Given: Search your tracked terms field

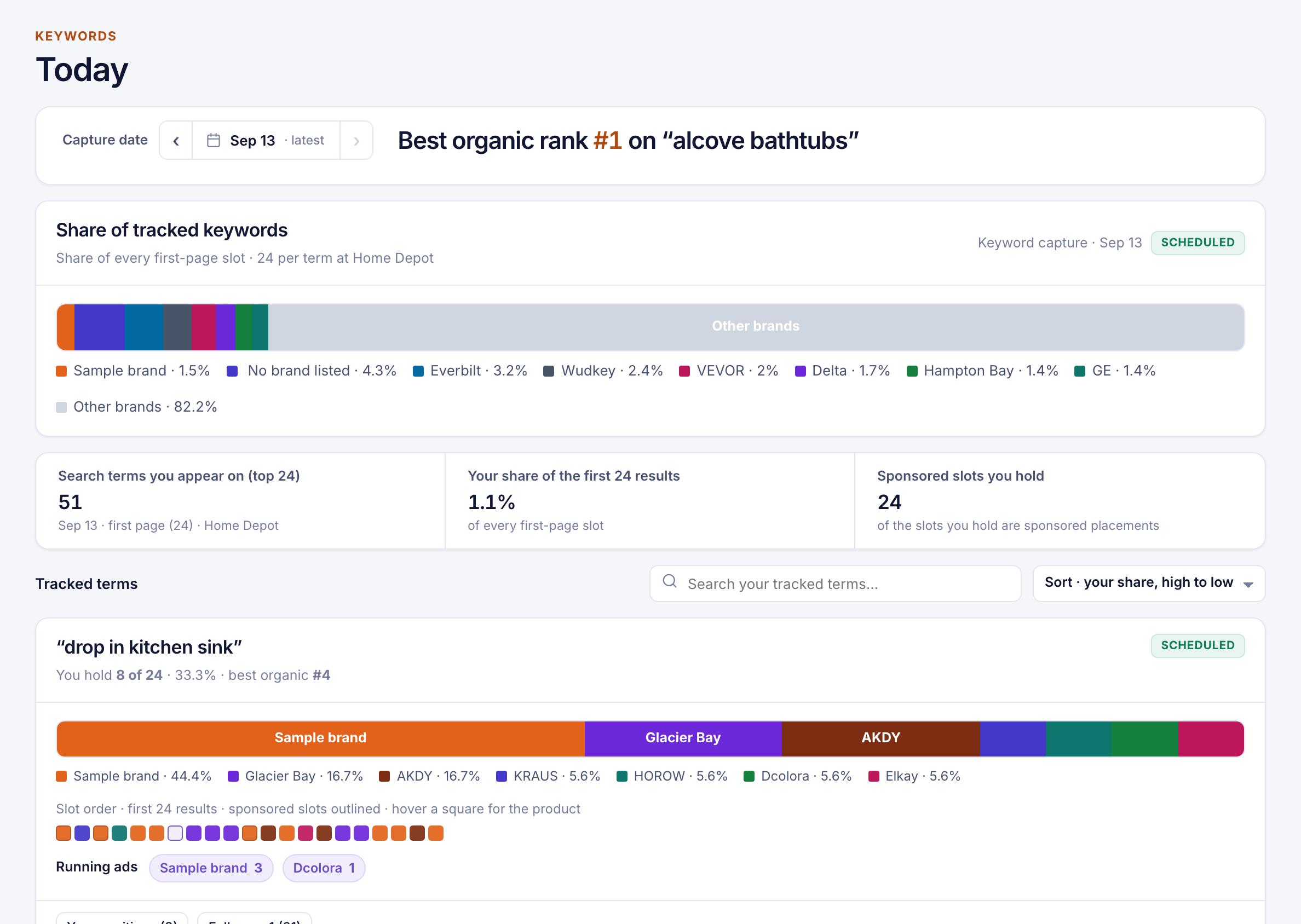Looking at the screenshot, I should (835, 583).
